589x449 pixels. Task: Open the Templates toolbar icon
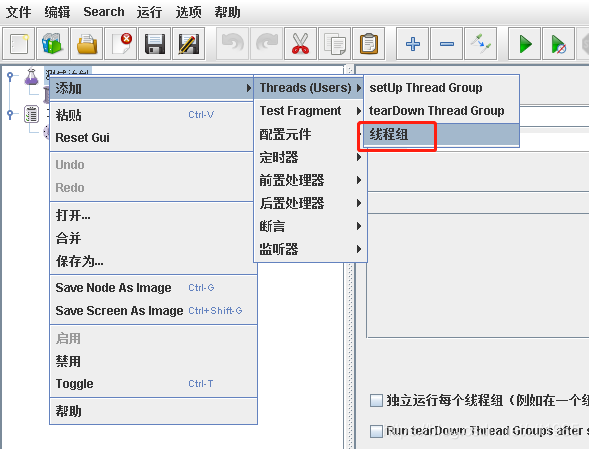(x=53, y=44)
